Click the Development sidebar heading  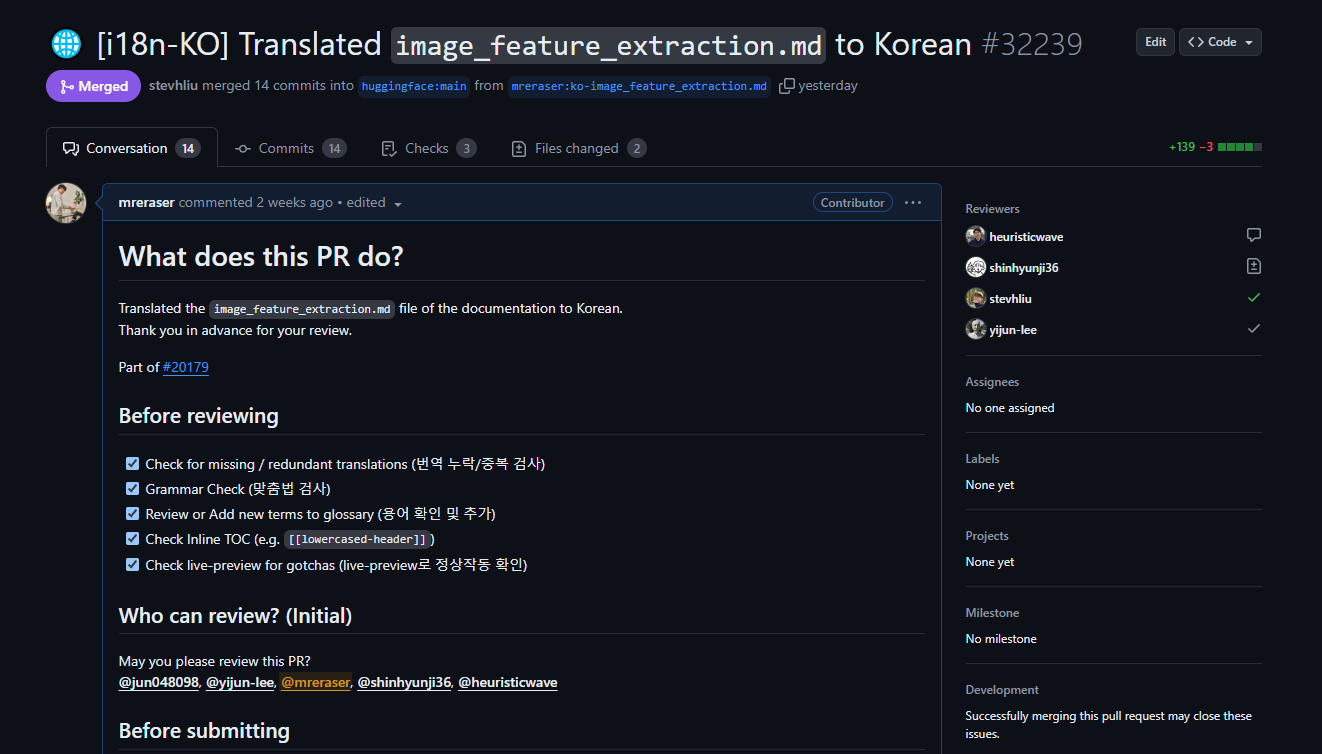1002,690
